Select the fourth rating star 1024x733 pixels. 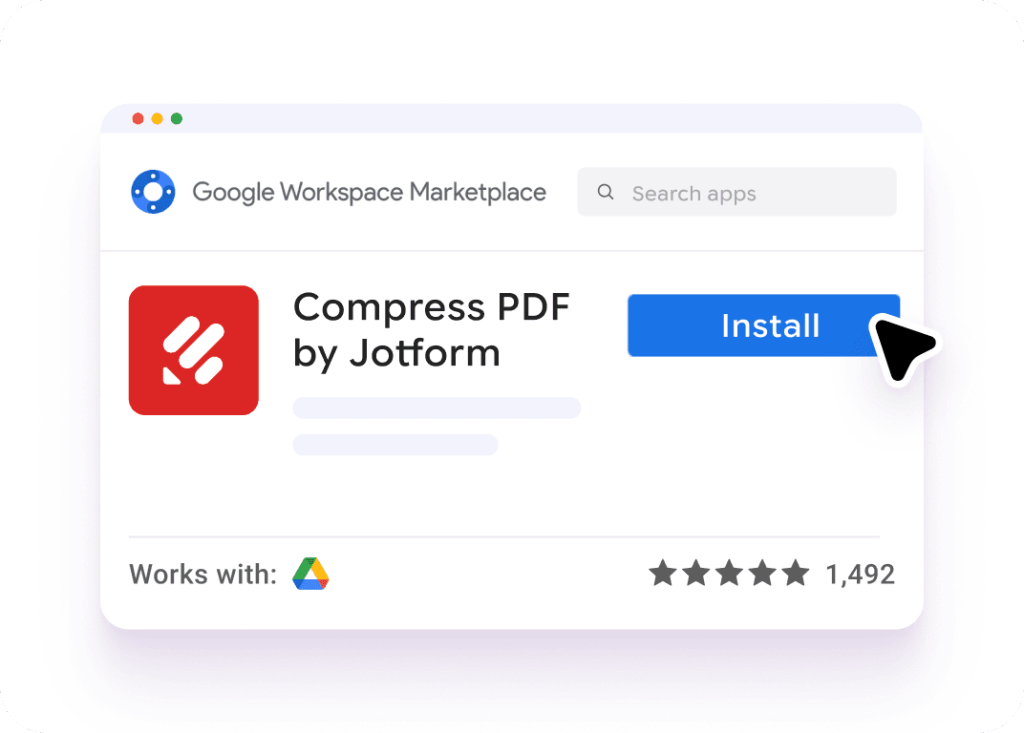(x=762, y=574)
